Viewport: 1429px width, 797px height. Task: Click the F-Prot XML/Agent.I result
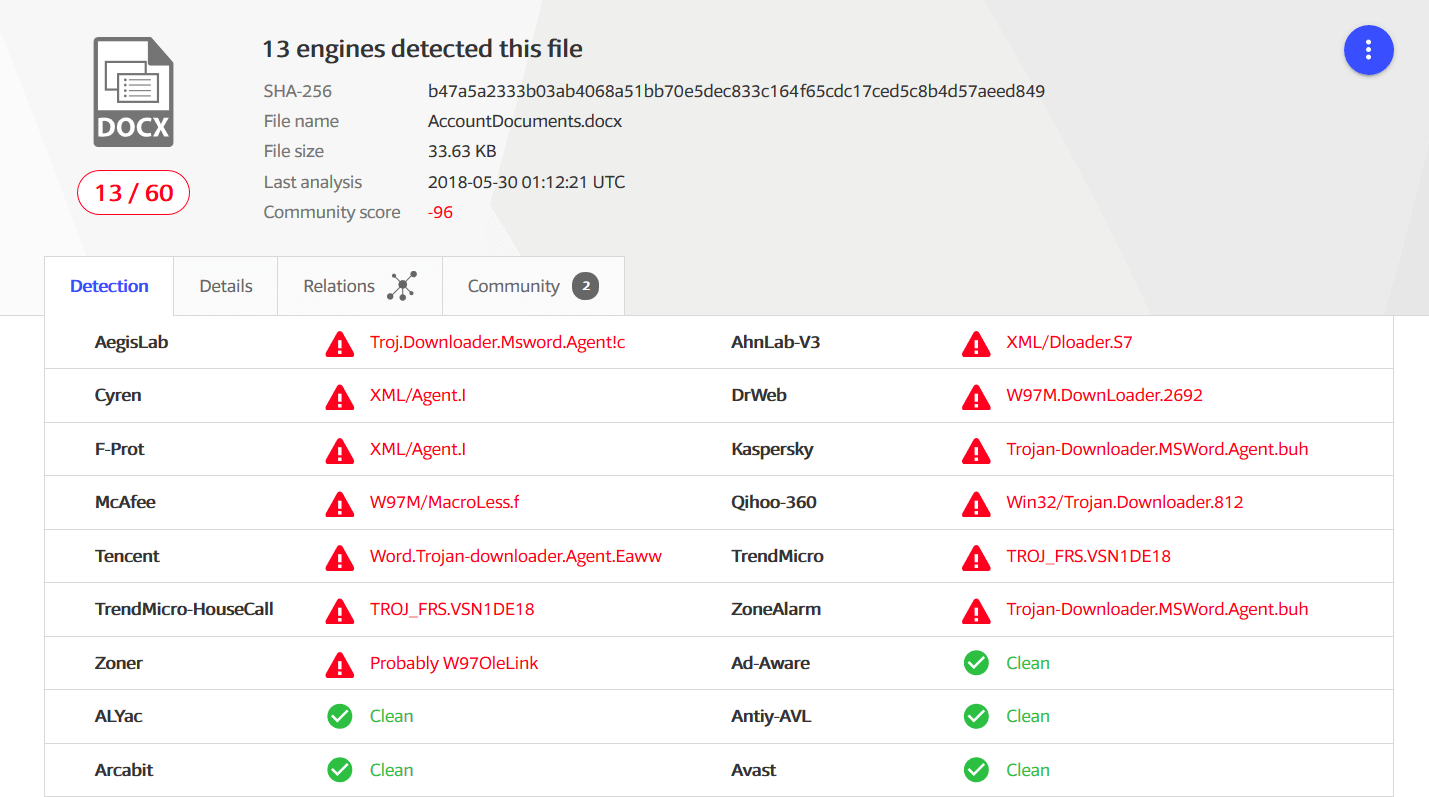418,449
